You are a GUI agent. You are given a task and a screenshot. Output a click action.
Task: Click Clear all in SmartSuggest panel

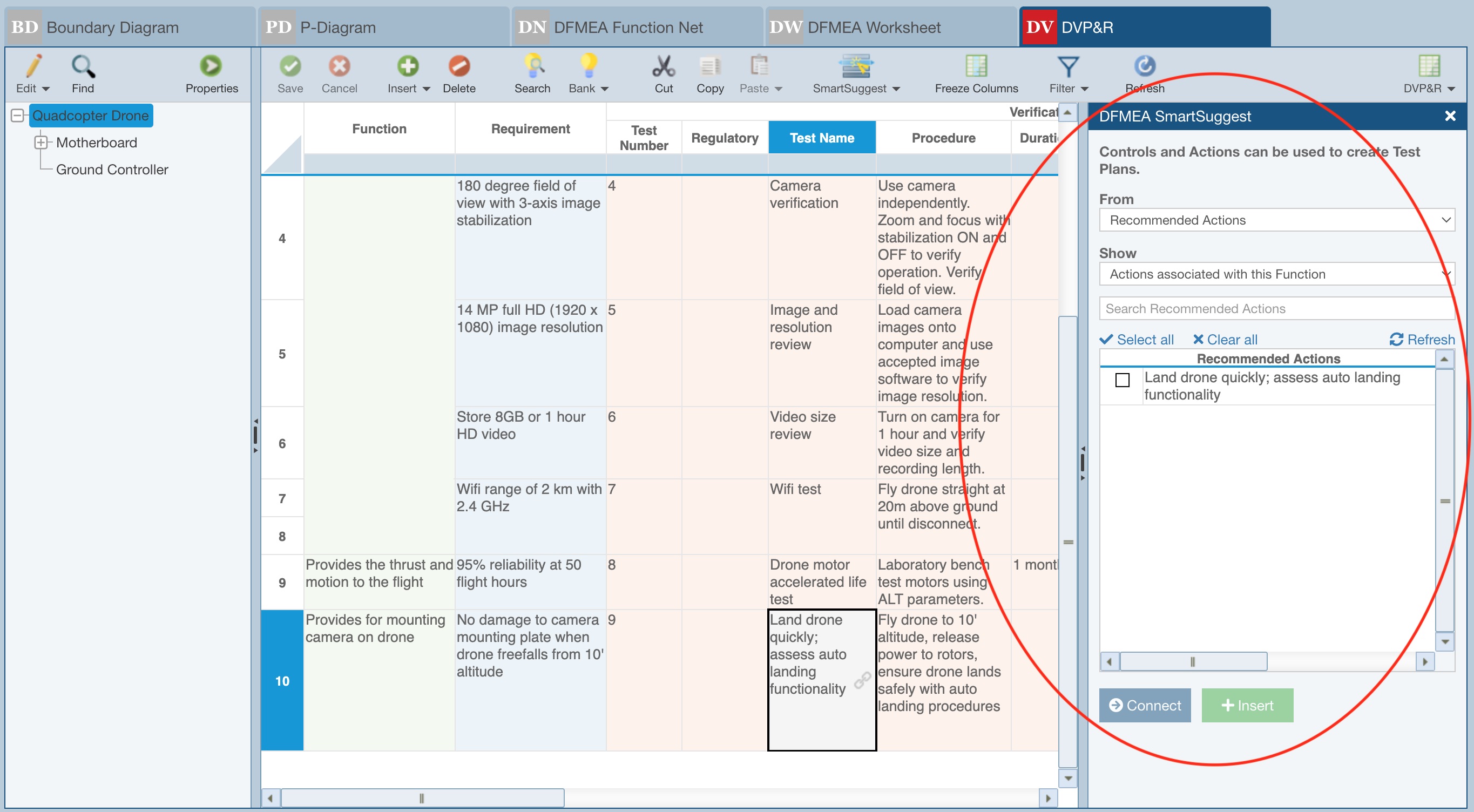[1225, 340]
